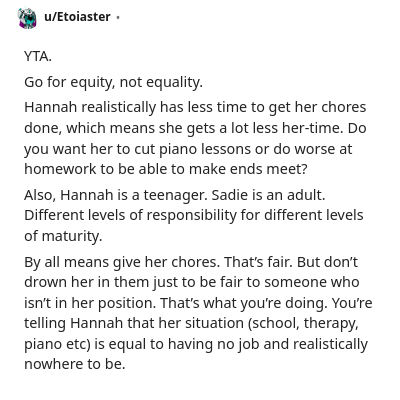400x400 pixels.
Task: Click the line of maturity.
Action: (x=63, y=236)
